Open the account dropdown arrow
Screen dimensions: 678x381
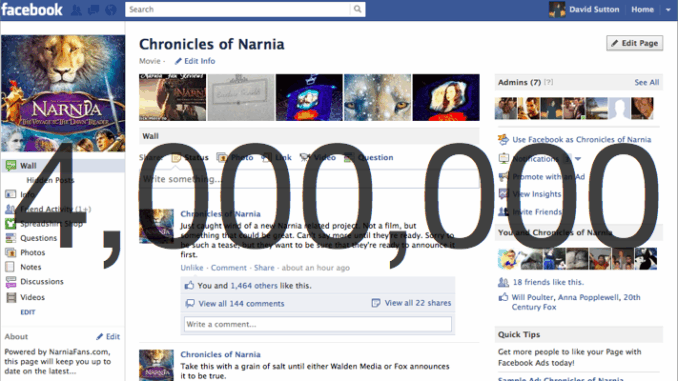[x=668, y=10]
